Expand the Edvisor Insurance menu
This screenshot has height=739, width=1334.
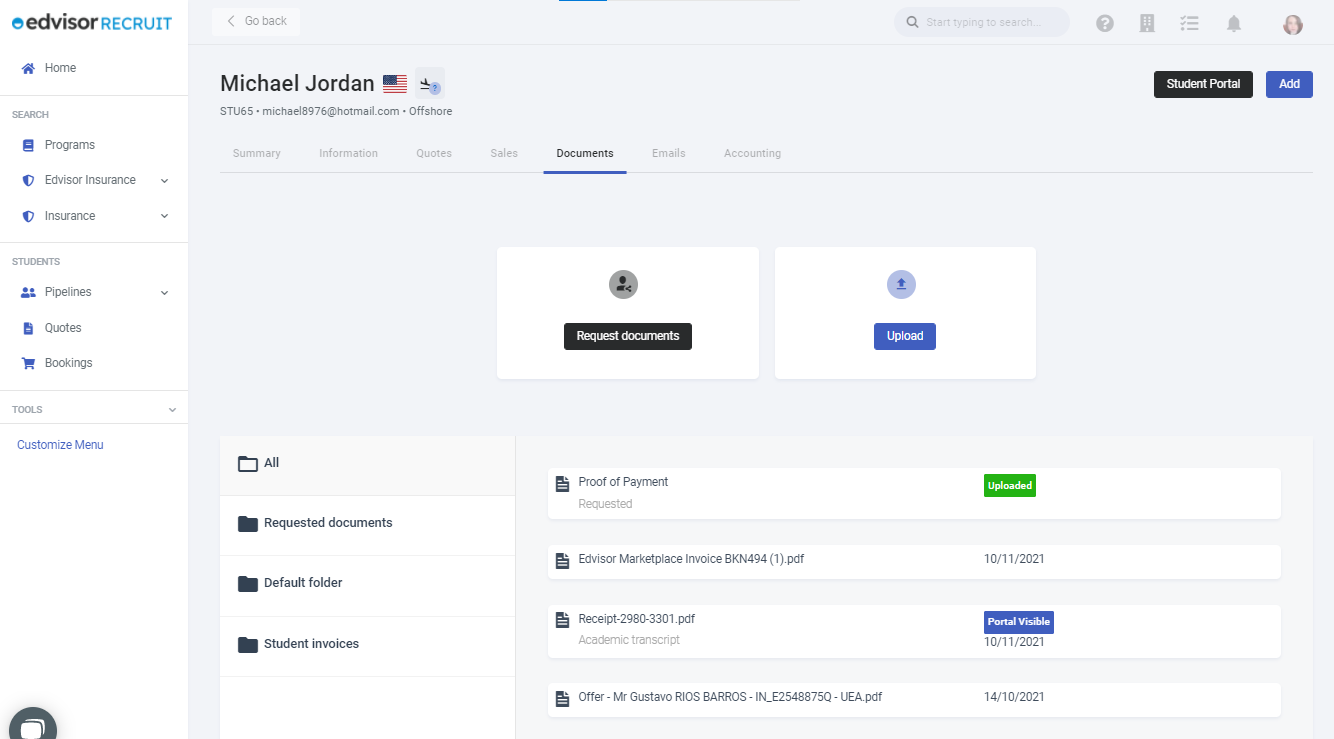click(94, 180)
